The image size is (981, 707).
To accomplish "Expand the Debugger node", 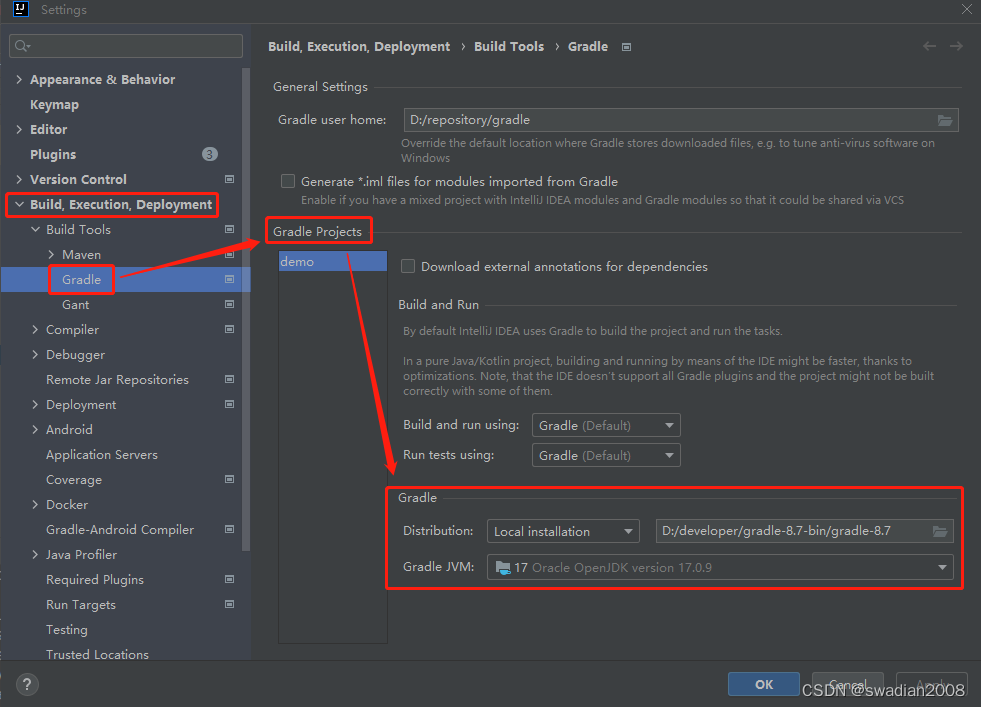I will [x=35, y=355].
